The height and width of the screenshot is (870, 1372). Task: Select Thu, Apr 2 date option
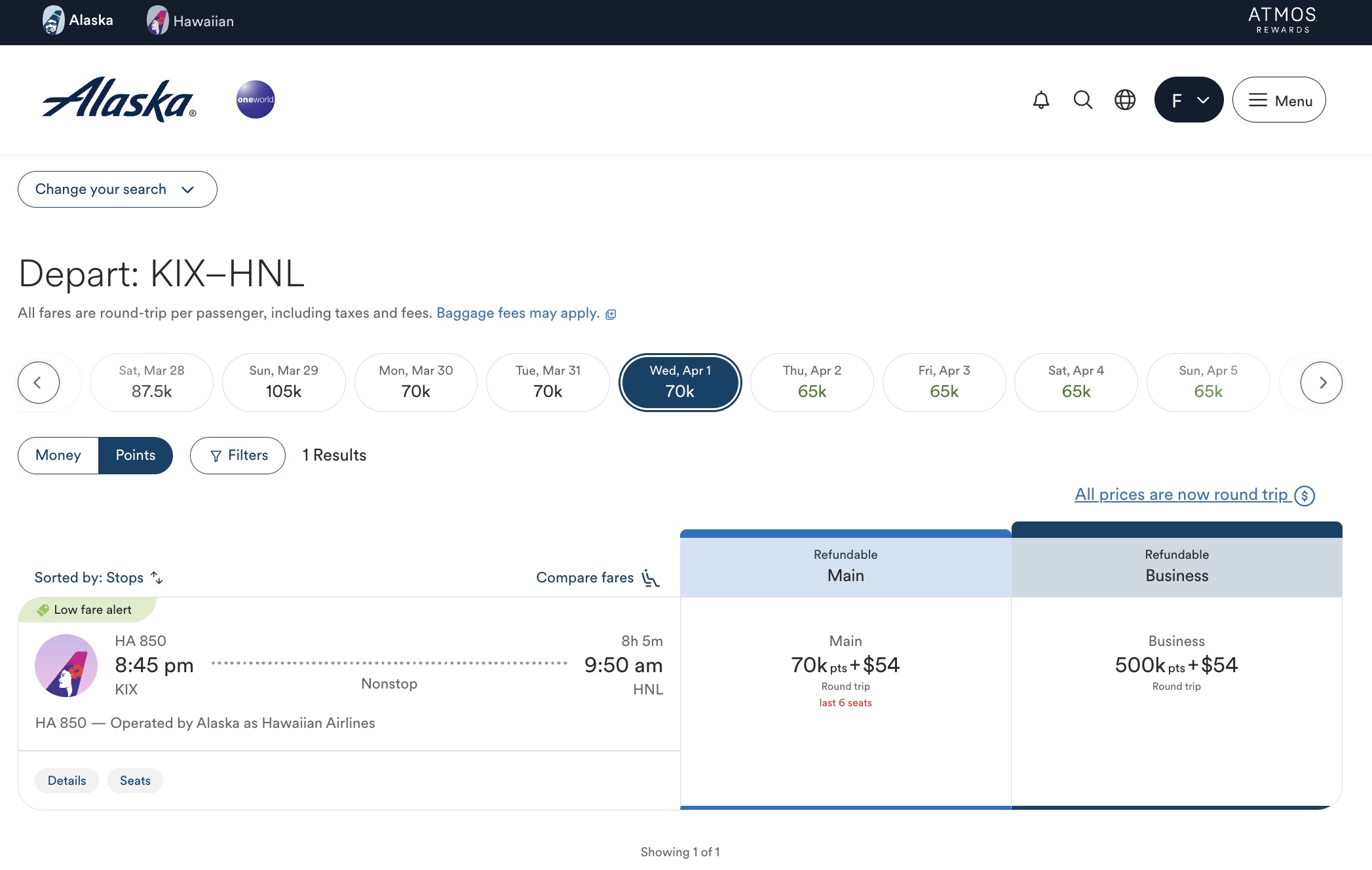tap(812, 383)
